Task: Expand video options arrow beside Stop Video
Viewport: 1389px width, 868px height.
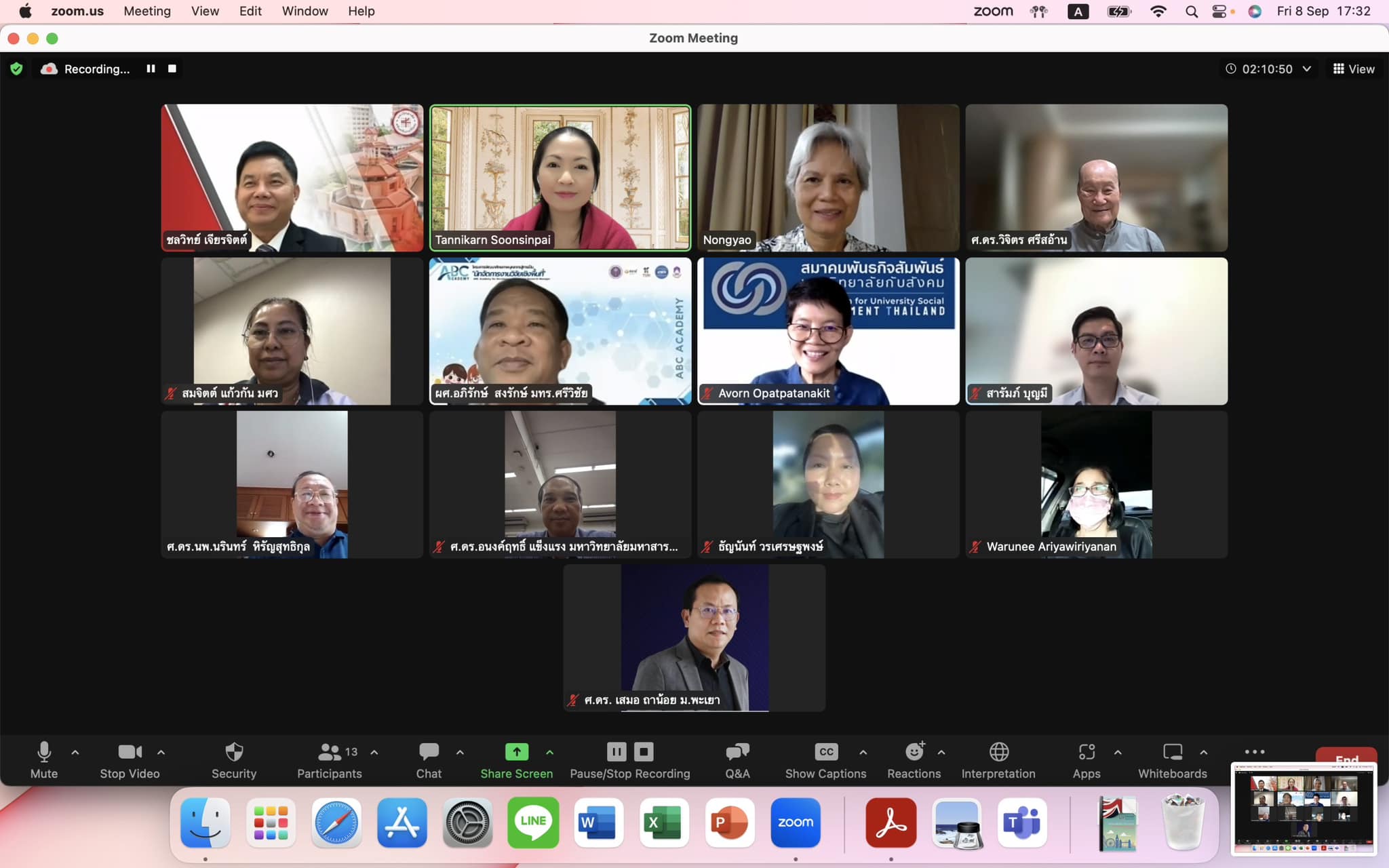Action: [161, 752]
